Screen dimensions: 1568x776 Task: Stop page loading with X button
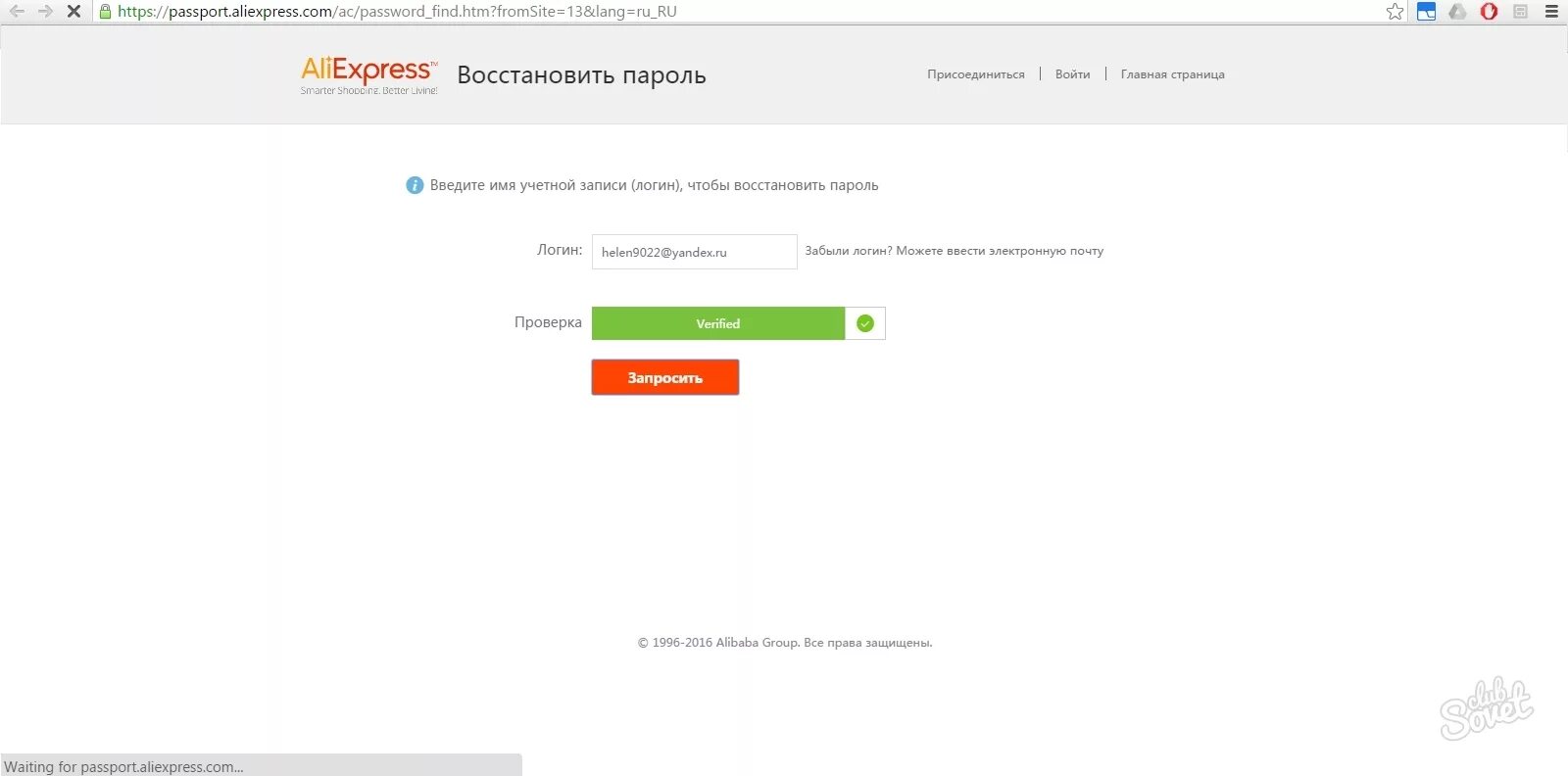(x=73, y=12)
